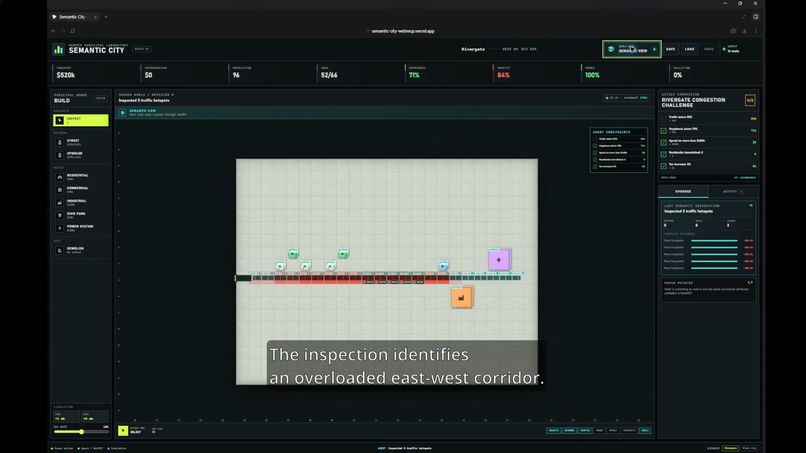Select the Inspect tool in Build panel
806x453 pixels.
point(81,120)
